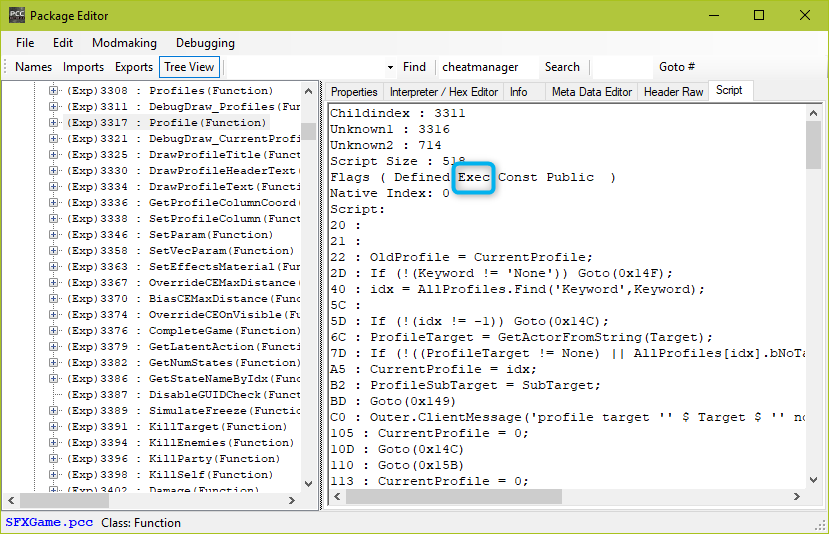829x534 pixels.
Task: Click the script panel vertical scrollbar
Action: 813,300
